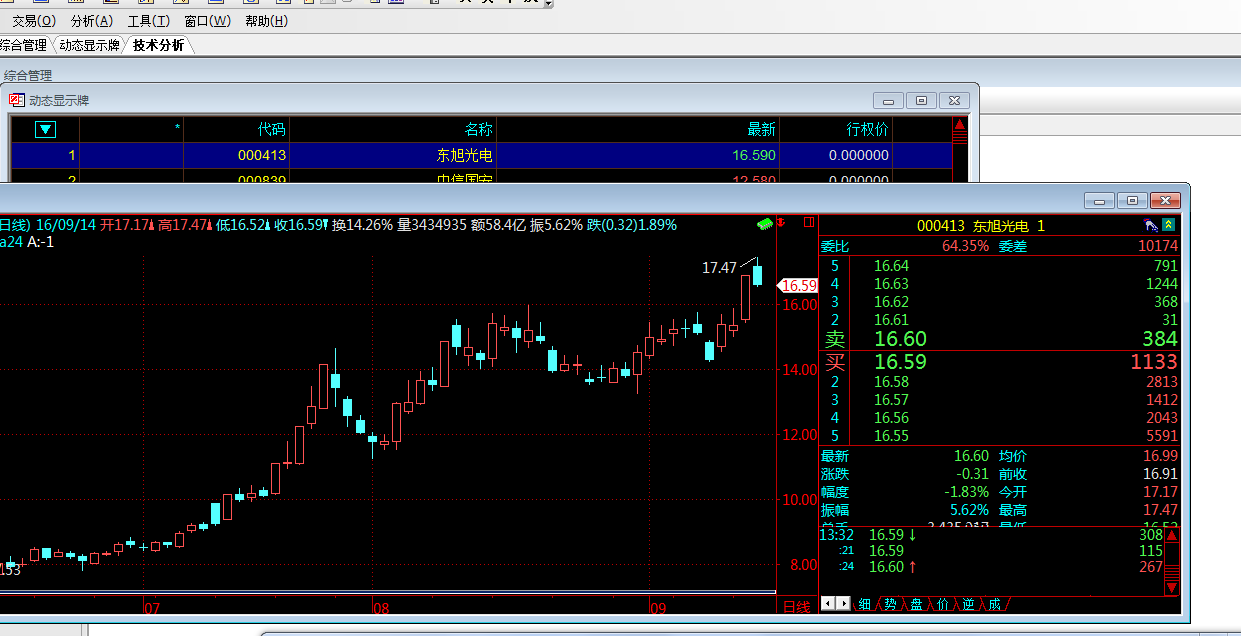
Task: Maximize the 动态显示牌 window
Action: (921, 100)
